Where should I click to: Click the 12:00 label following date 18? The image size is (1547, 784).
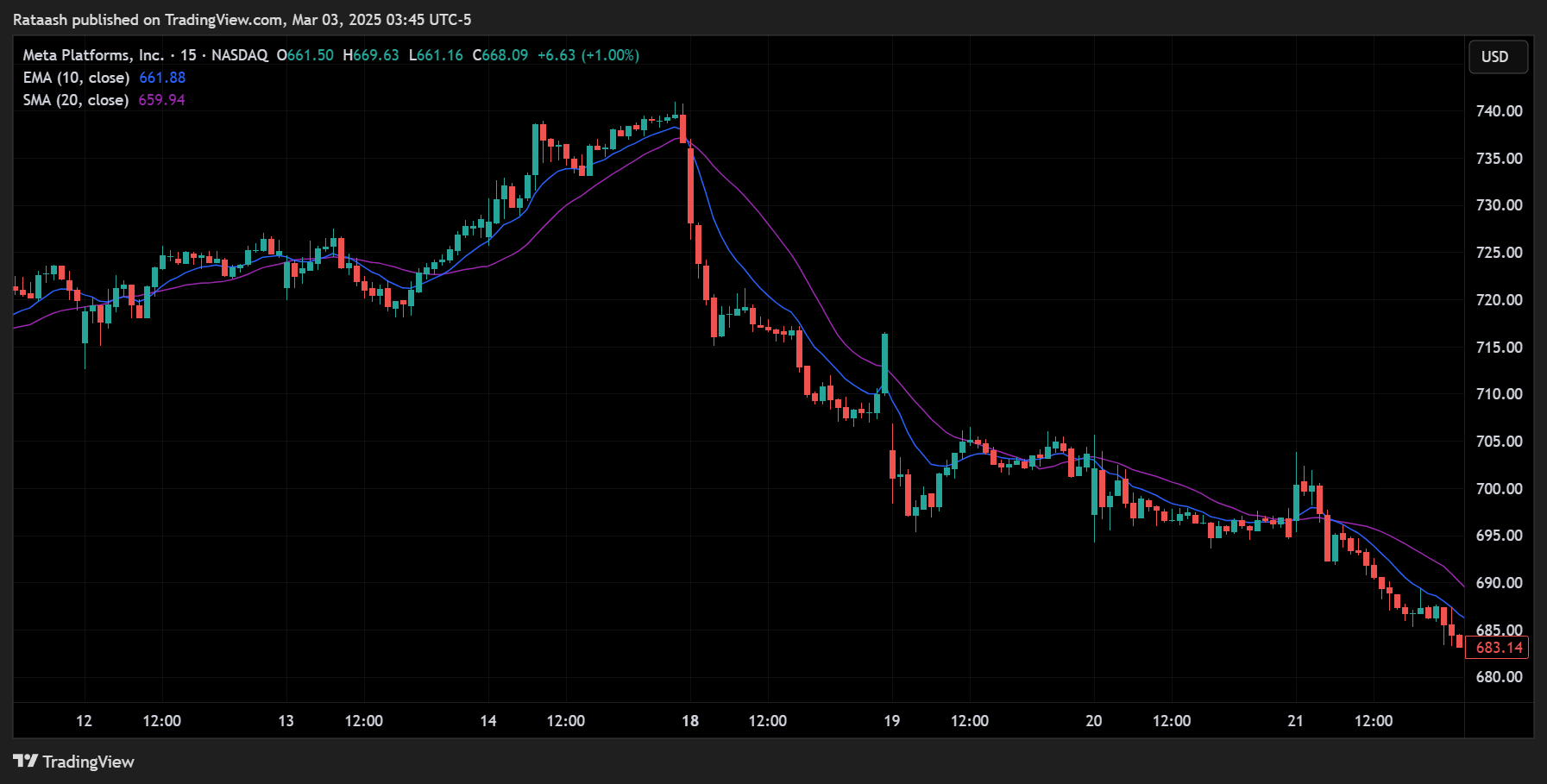(x=768, y=721)
